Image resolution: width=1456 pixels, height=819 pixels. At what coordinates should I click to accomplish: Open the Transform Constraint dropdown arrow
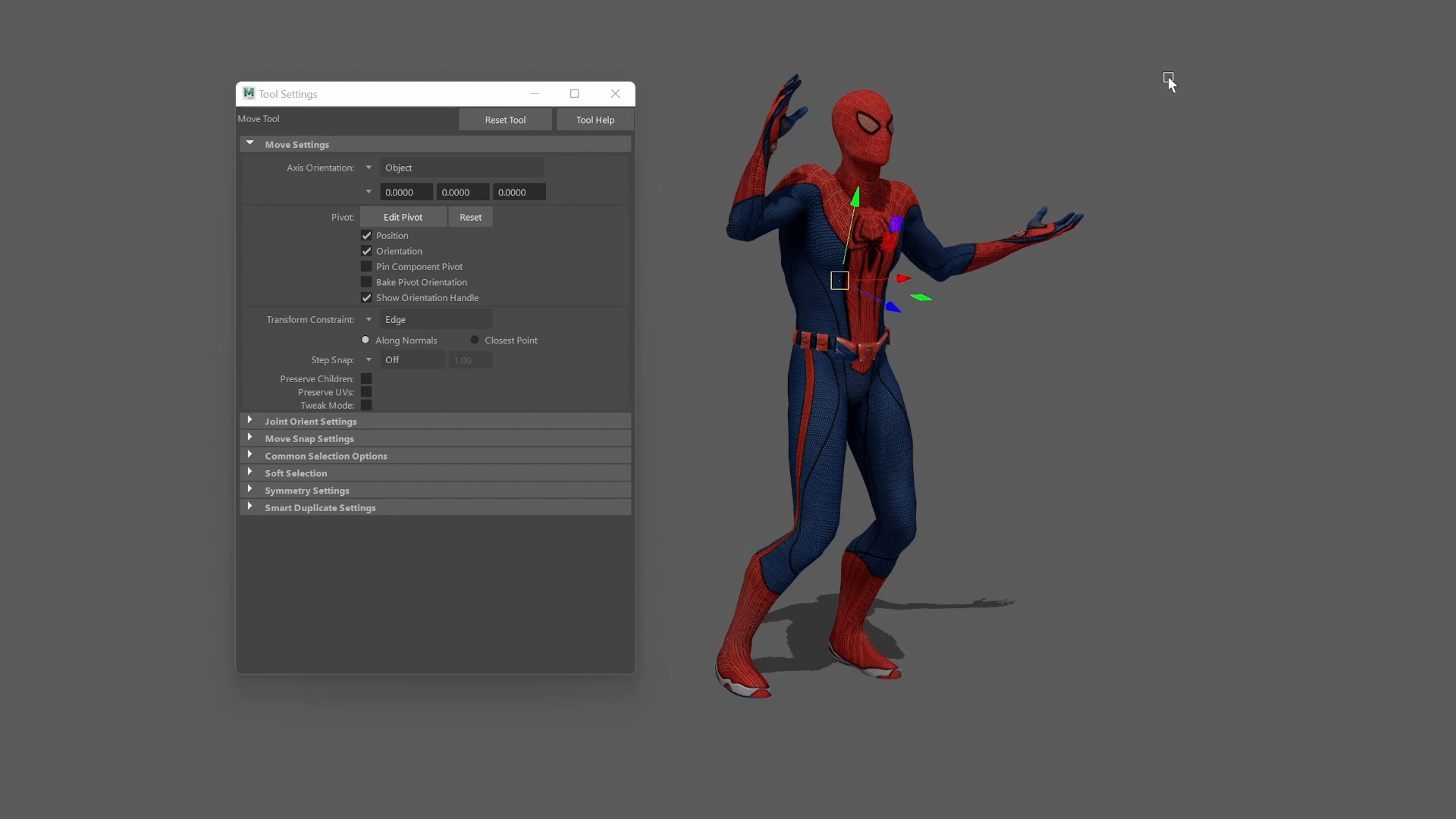[x=369, y=319]
